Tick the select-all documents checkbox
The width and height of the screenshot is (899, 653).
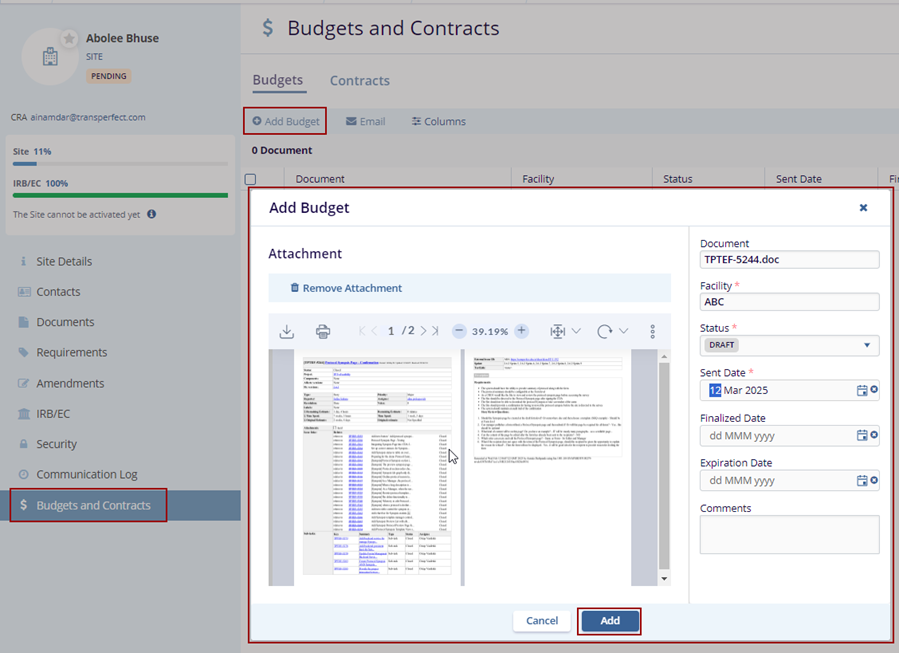251,180
